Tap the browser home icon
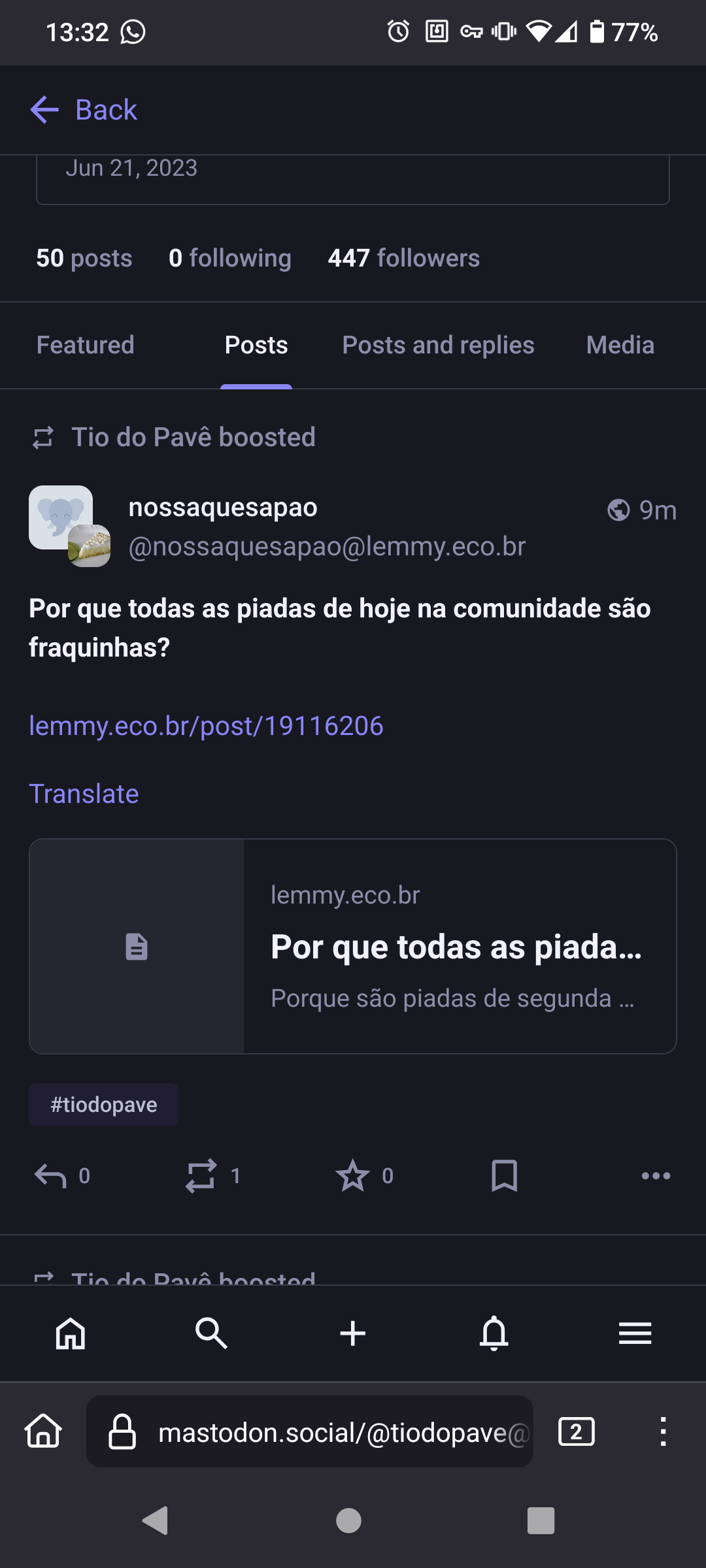The image size is (706, 1568). [43, 1431]
